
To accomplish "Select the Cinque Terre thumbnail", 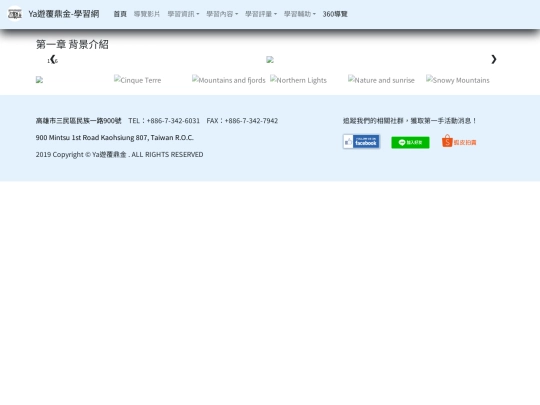I will coord(137,80).
